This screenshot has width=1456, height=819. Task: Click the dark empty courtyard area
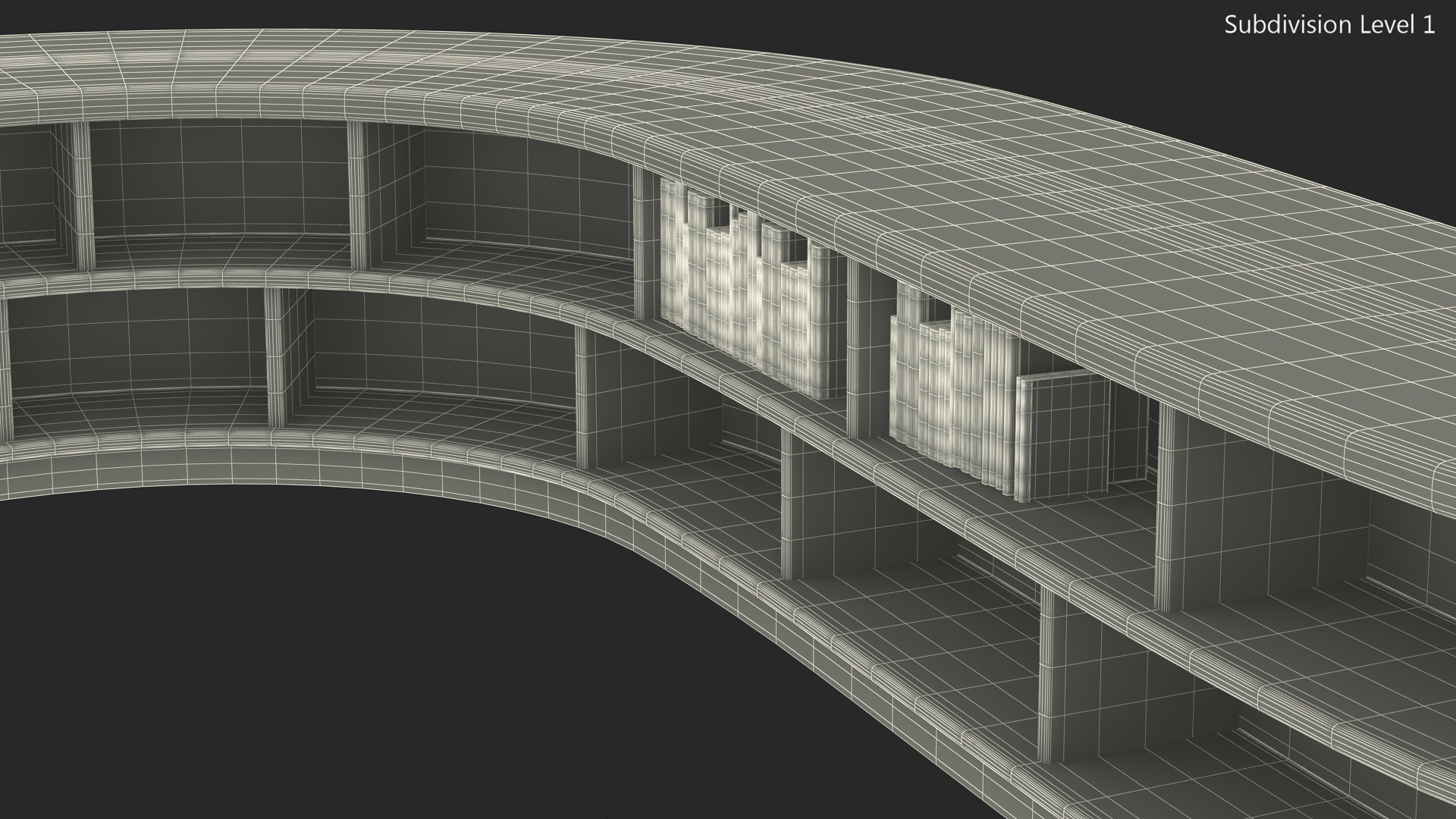pyautogui.click(x=303, y=645)
